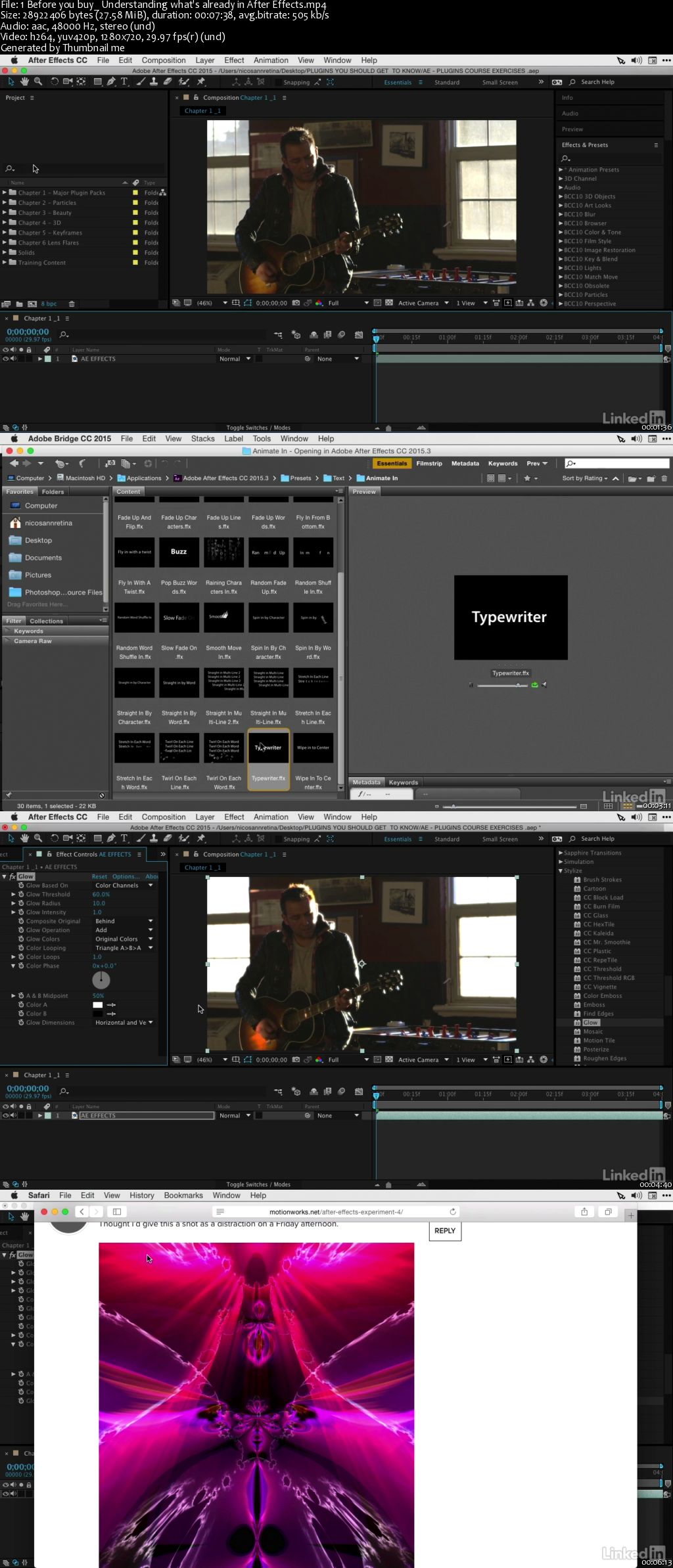Click Bridge's preview loop playback icon

534,684
